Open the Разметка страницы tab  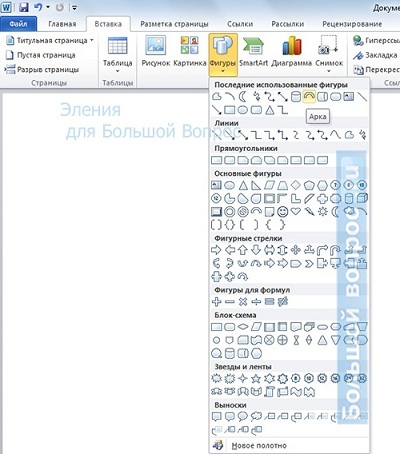pos(174,24)
